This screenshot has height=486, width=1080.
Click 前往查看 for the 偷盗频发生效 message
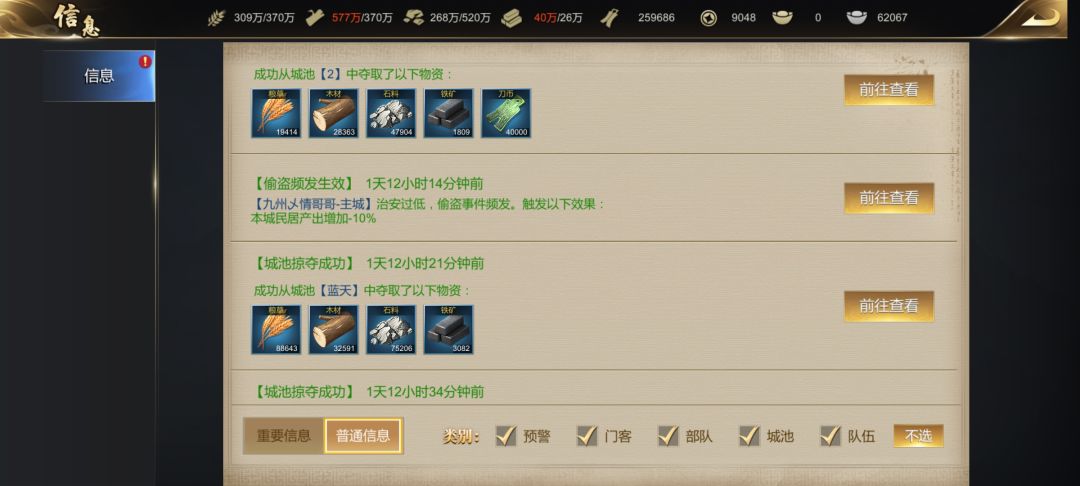(889, 198)
